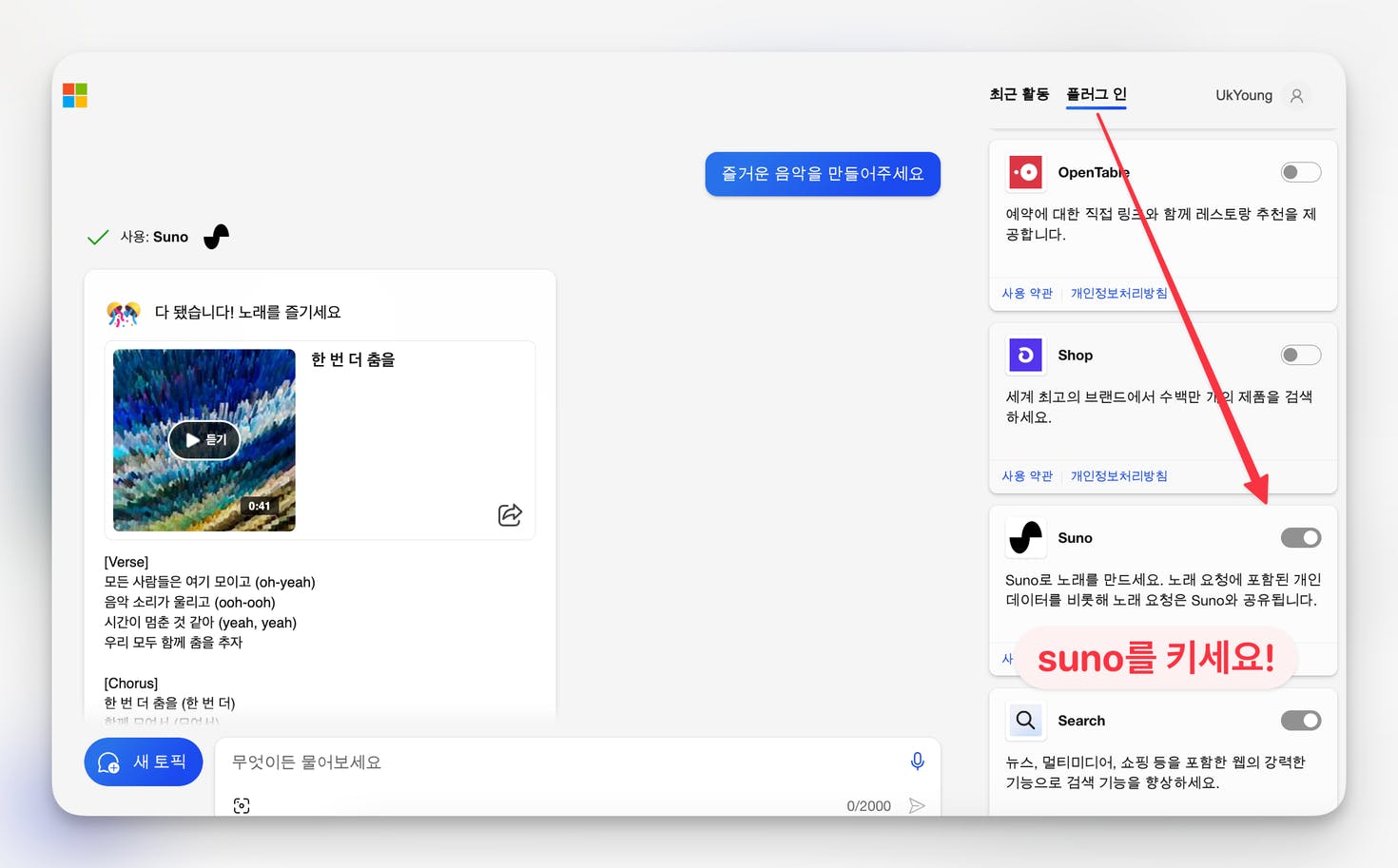Click the party emoji icon in the response
The height and width of the screenshot is (868, 1398).
coord(124,313)
